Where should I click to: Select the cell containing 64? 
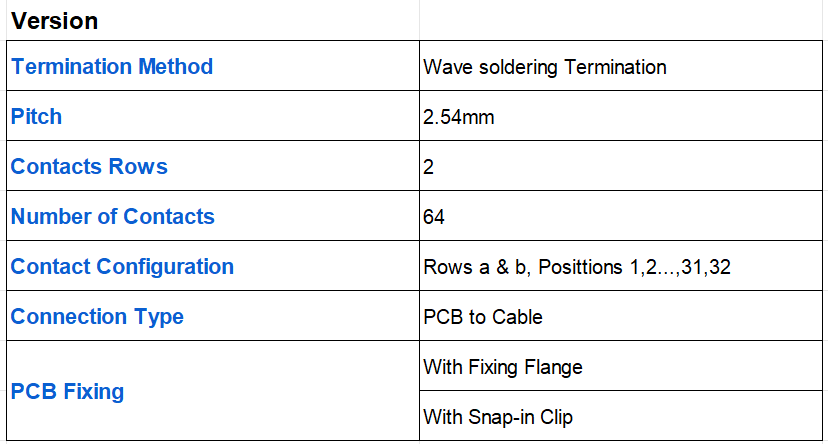621,216
